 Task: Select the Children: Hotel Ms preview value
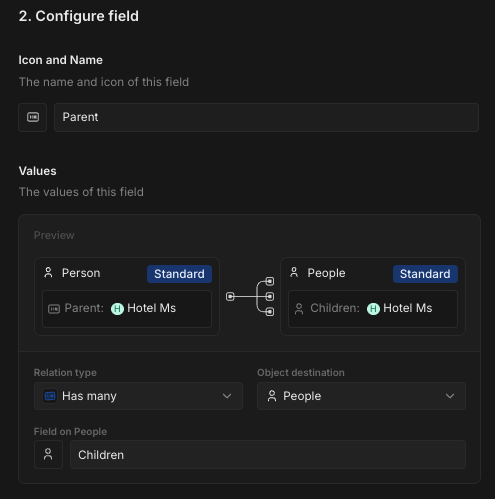[373, 309]
